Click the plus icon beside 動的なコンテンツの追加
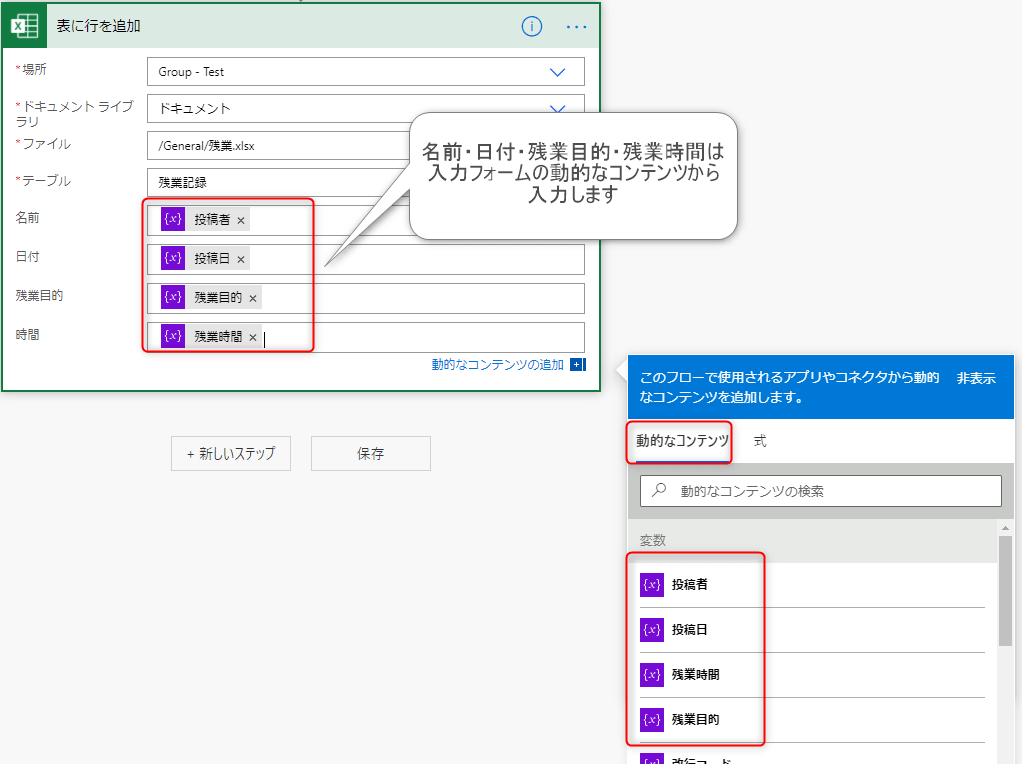1022x764 pixels. point(577,365)
